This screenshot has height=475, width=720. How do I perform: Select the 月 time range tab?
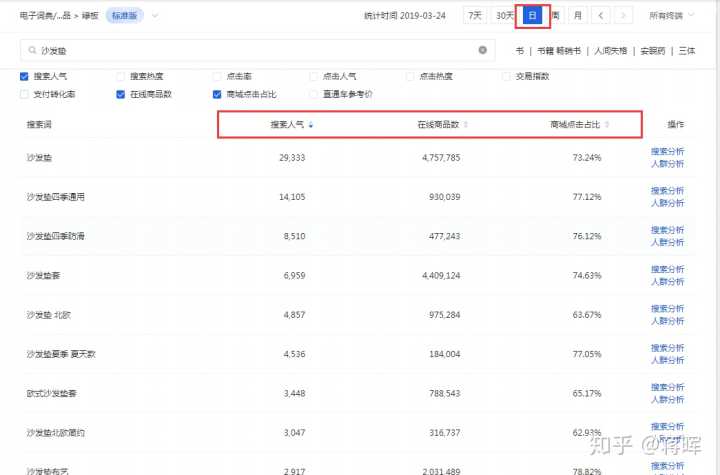[576, 16]
